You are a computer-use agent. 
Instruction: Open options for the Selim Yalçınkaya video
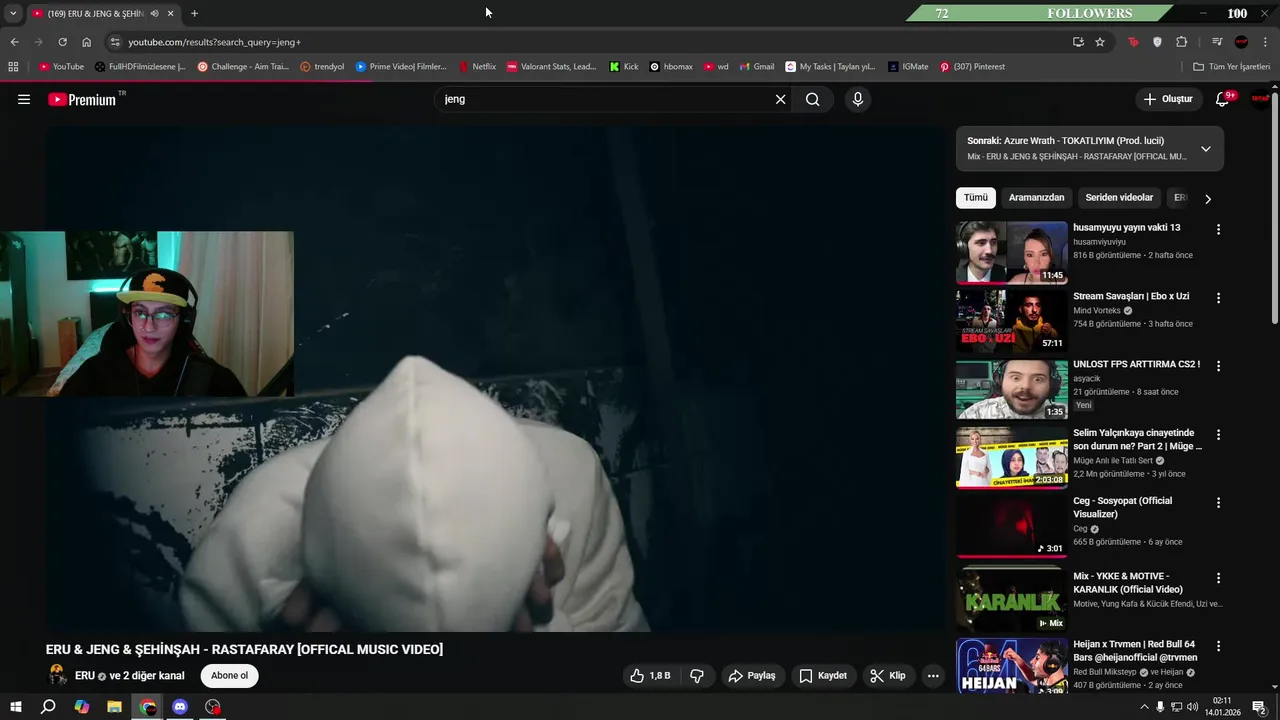(1218, 435)
